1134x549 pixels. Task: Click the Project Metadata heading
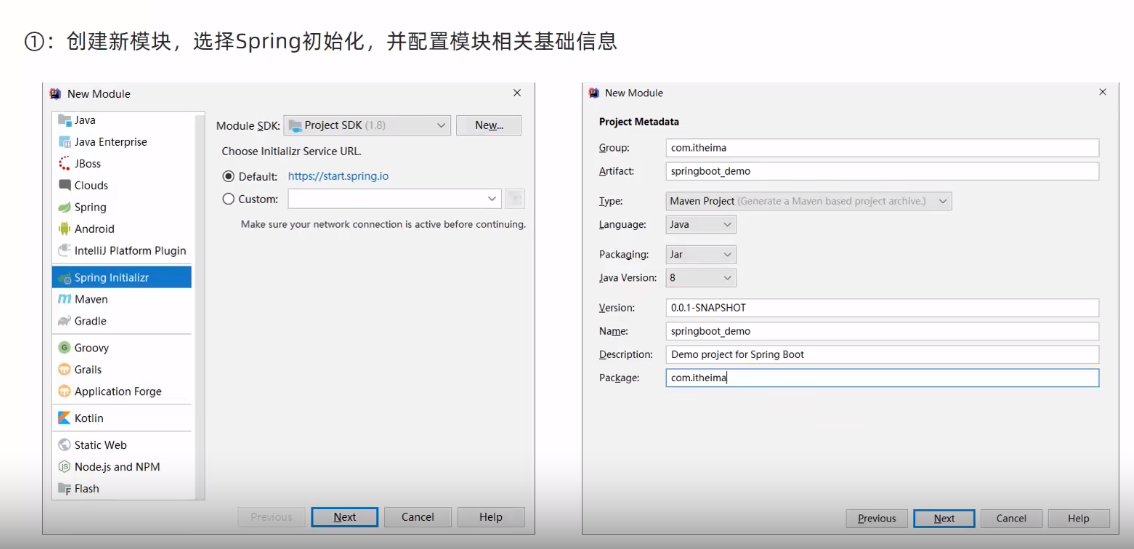[639, 122]
